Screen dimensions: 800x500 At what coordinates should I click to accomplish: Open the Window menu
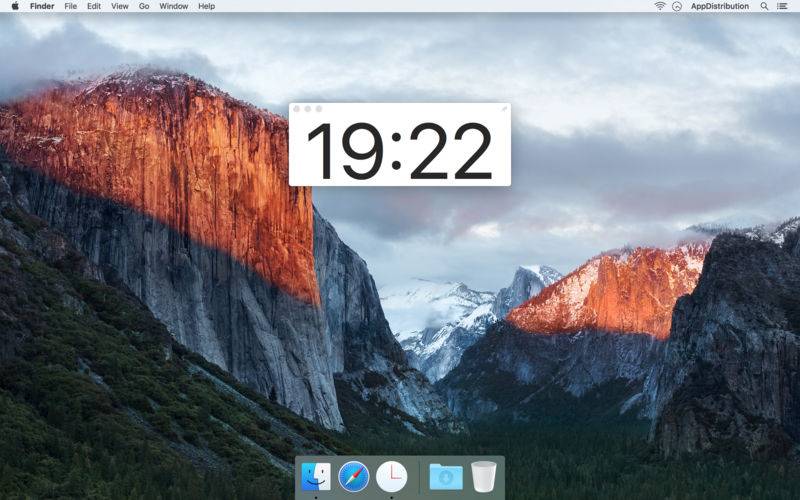(x=173, y=6)
